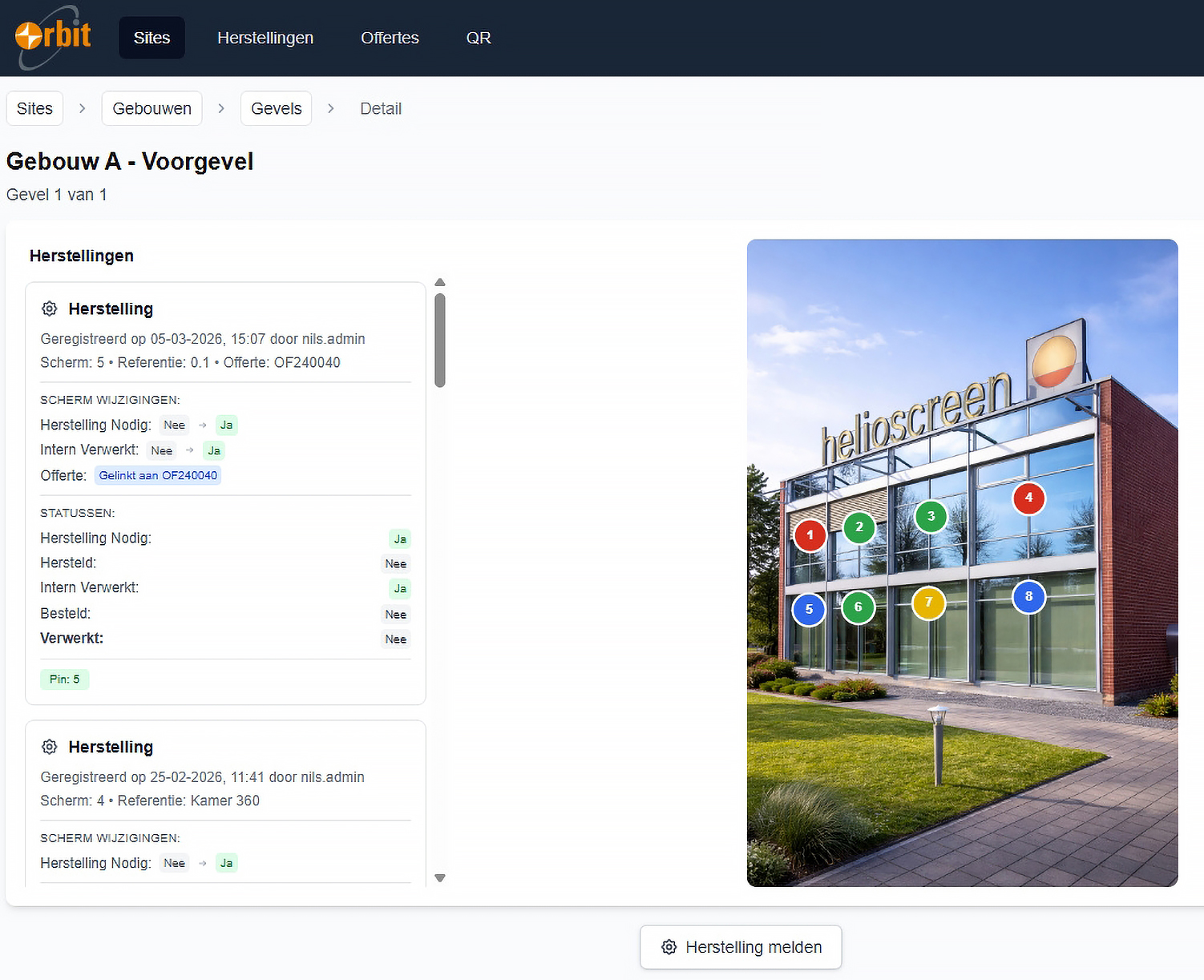Select pin 1 on the building facade

click(x=810, y=535)
